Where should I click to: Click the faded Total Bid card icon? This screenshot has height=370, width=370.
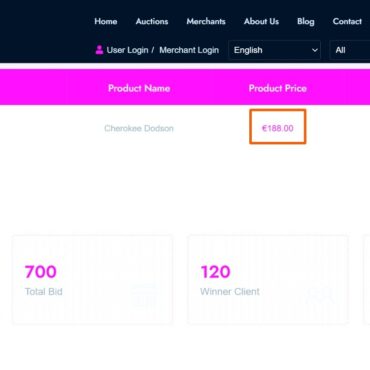point(144,295)
